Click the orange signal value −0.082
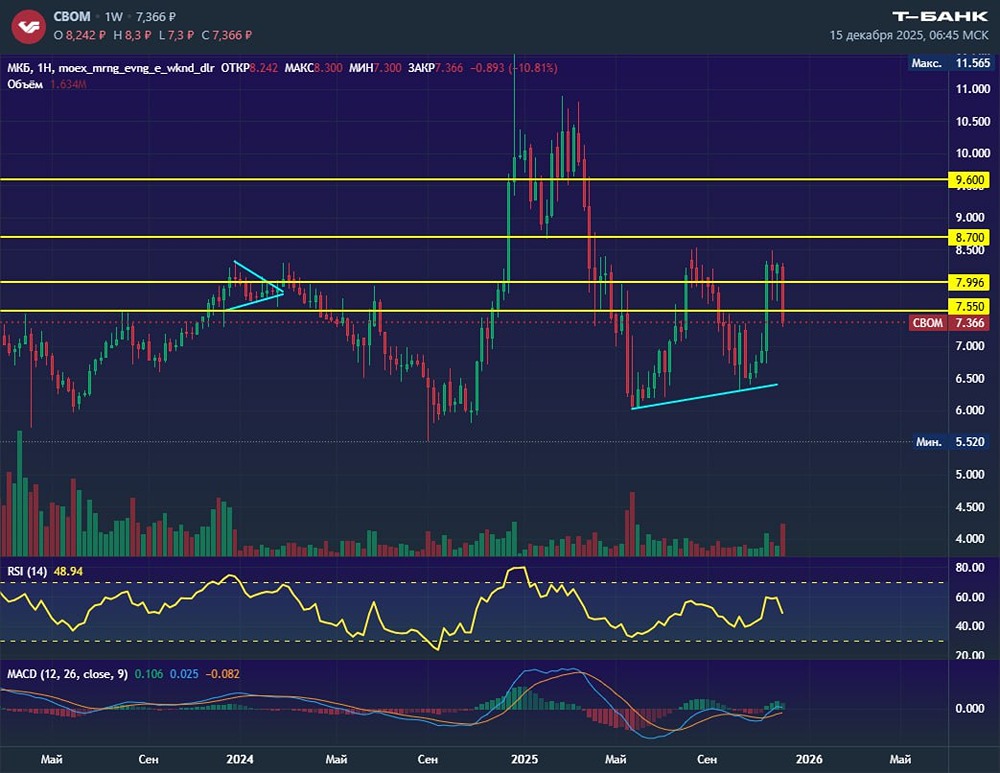The height and width of the screenshot is (773, 1000). (223, 674)
